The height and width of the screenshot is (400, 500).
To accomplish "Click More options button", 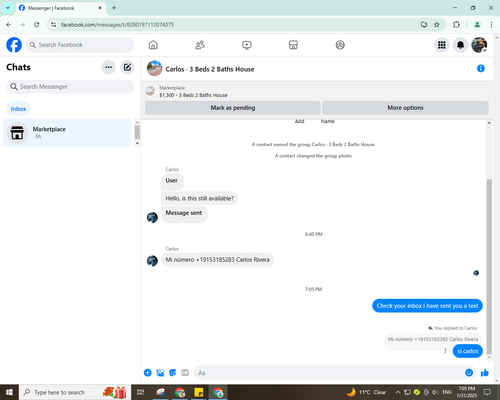I will click(x=405, y=108).
